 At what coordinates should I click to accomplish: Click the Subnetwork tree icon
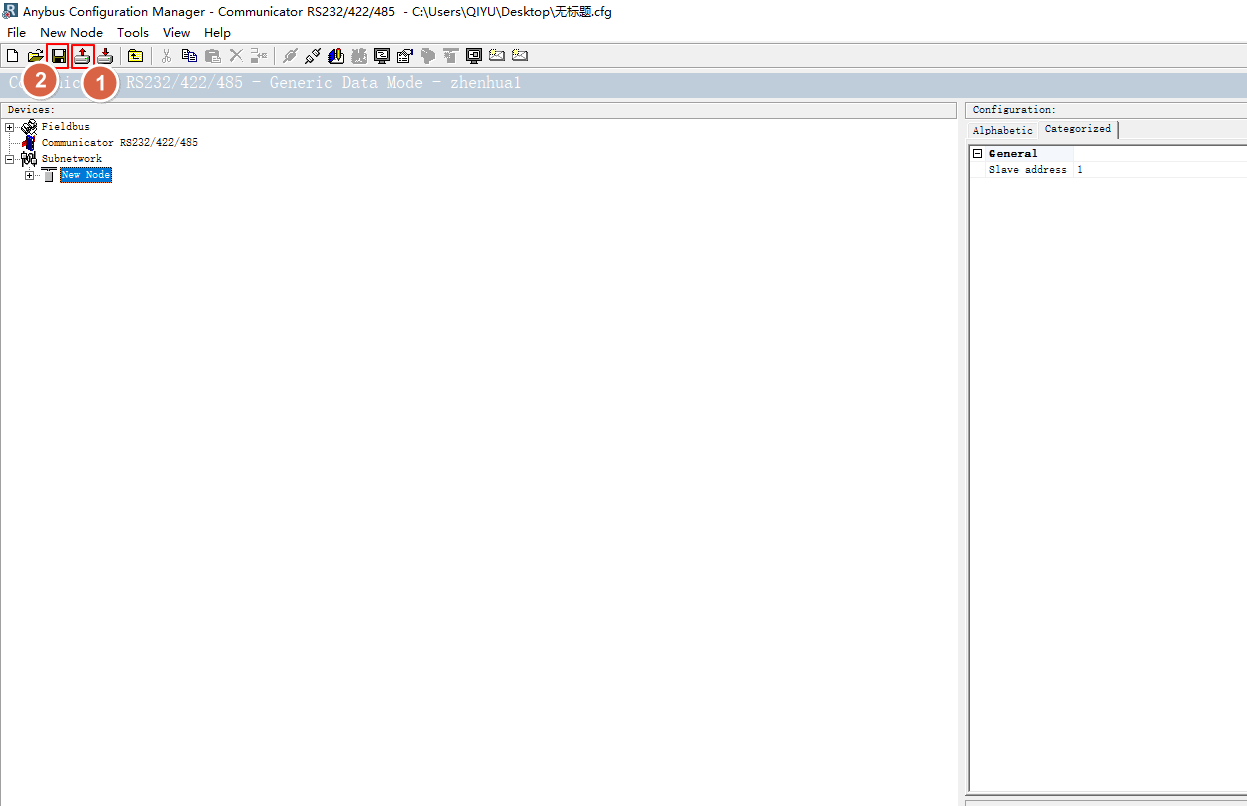[x=29, y=159]
